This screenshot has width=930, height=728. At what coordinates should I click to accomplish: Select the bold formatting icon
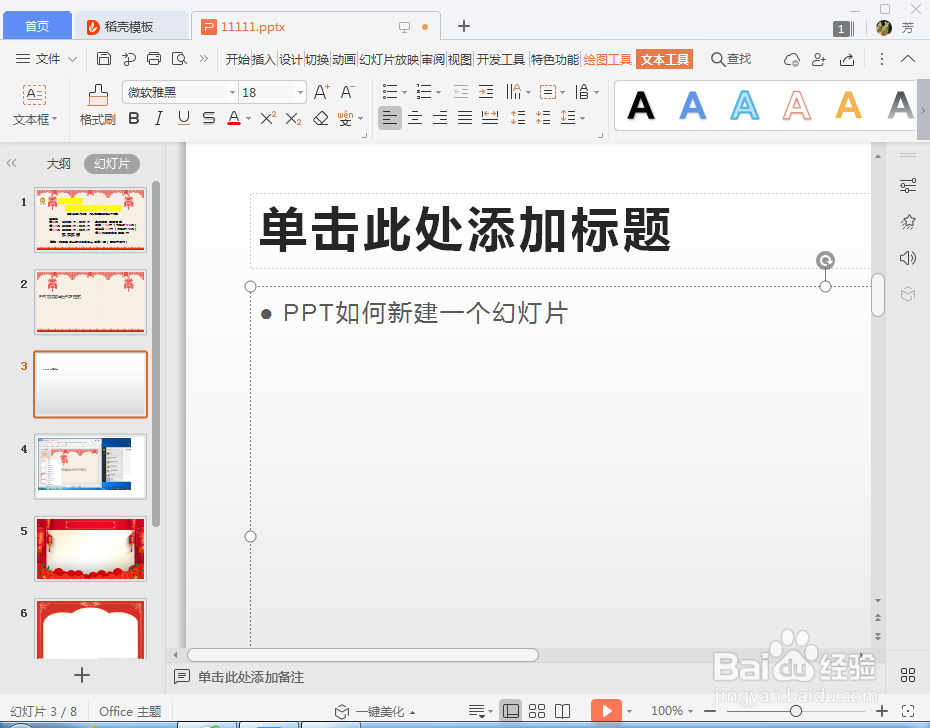coord(133,118)
